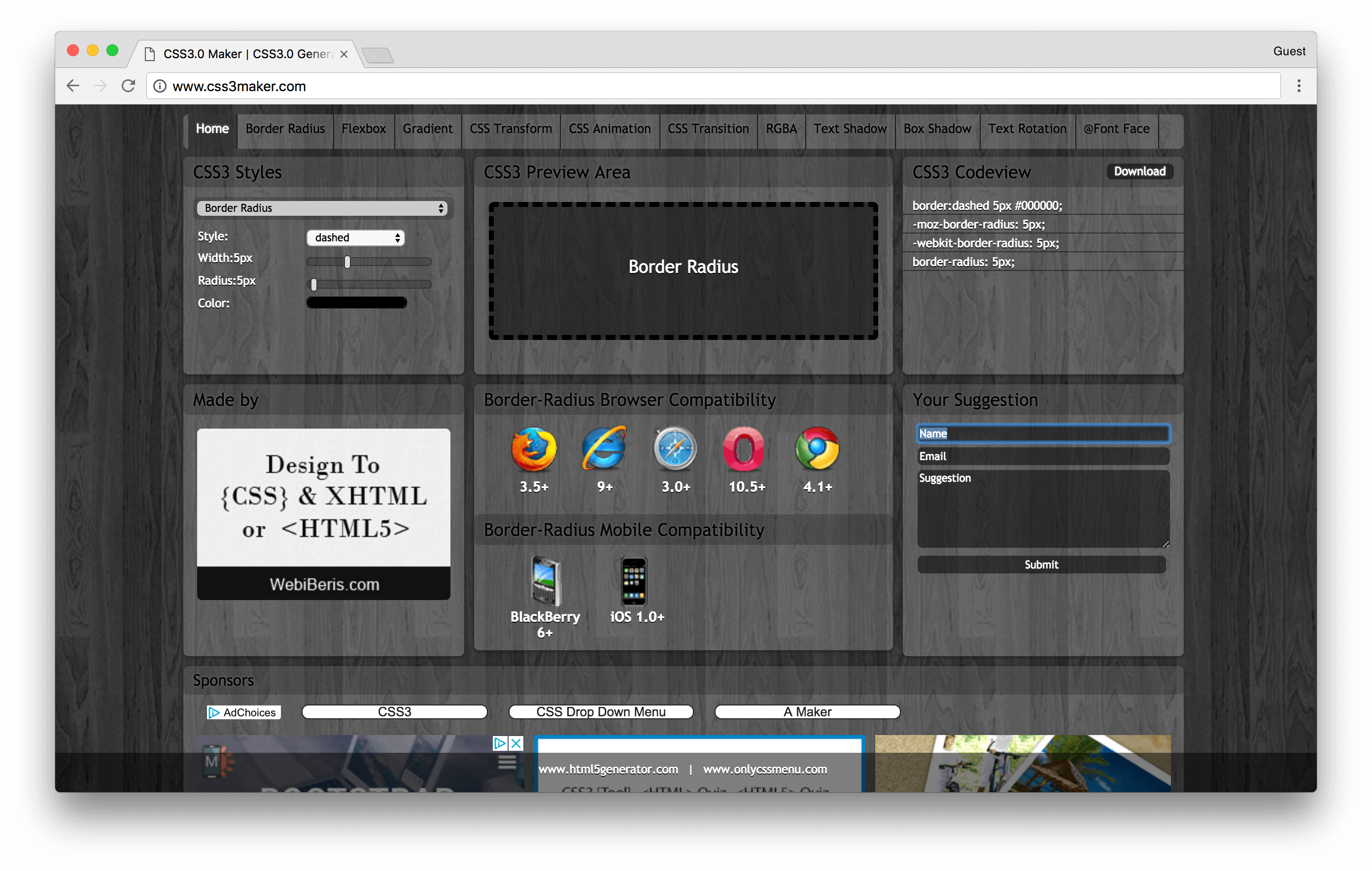Click the Firefox browser icon
Screen dimensions: 1372x871
(x=533, y=449)
